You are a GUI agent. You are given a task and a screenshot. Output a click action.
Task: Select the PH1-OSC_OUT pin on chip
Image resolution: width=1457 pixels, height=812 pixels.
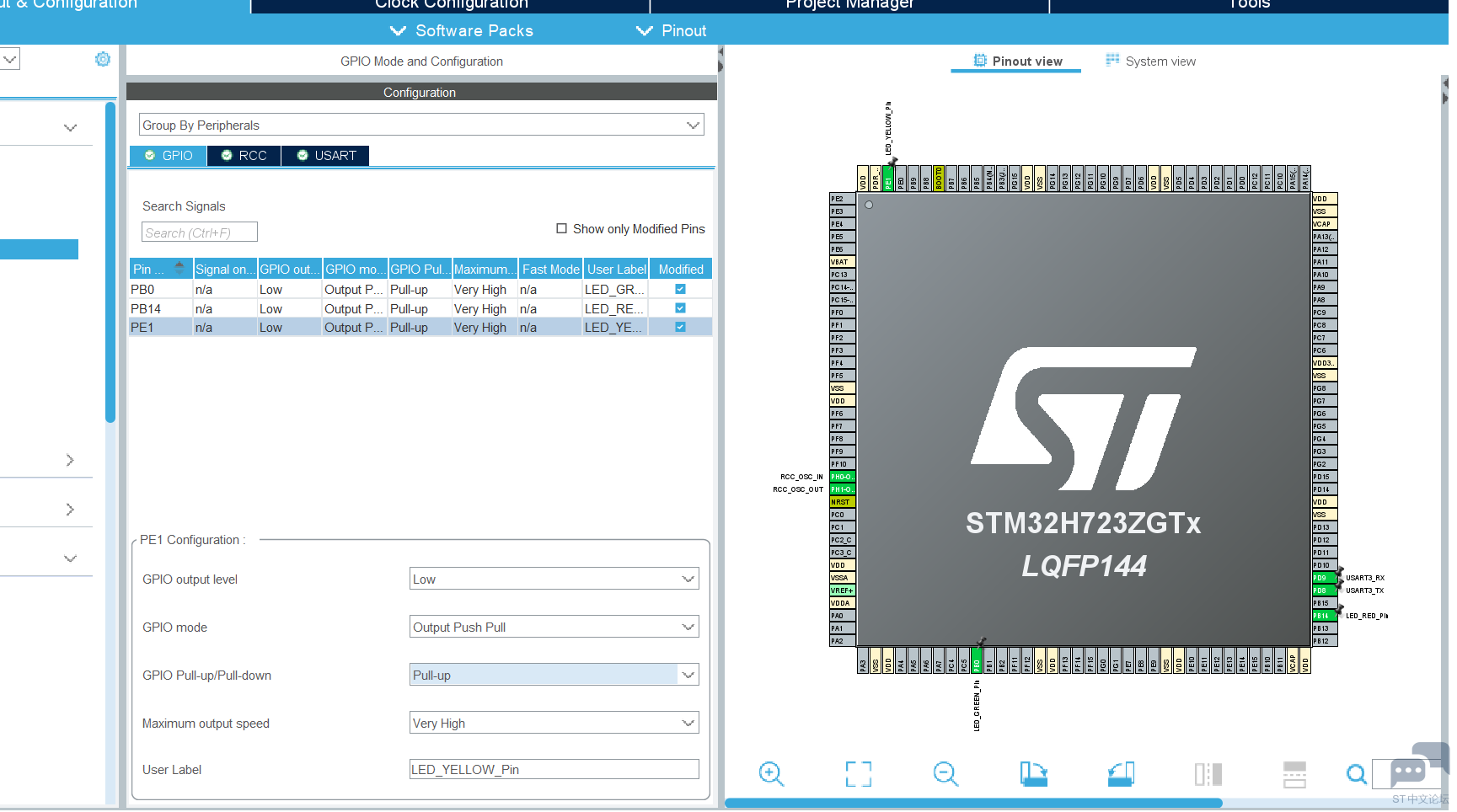(x=843, y=489)
